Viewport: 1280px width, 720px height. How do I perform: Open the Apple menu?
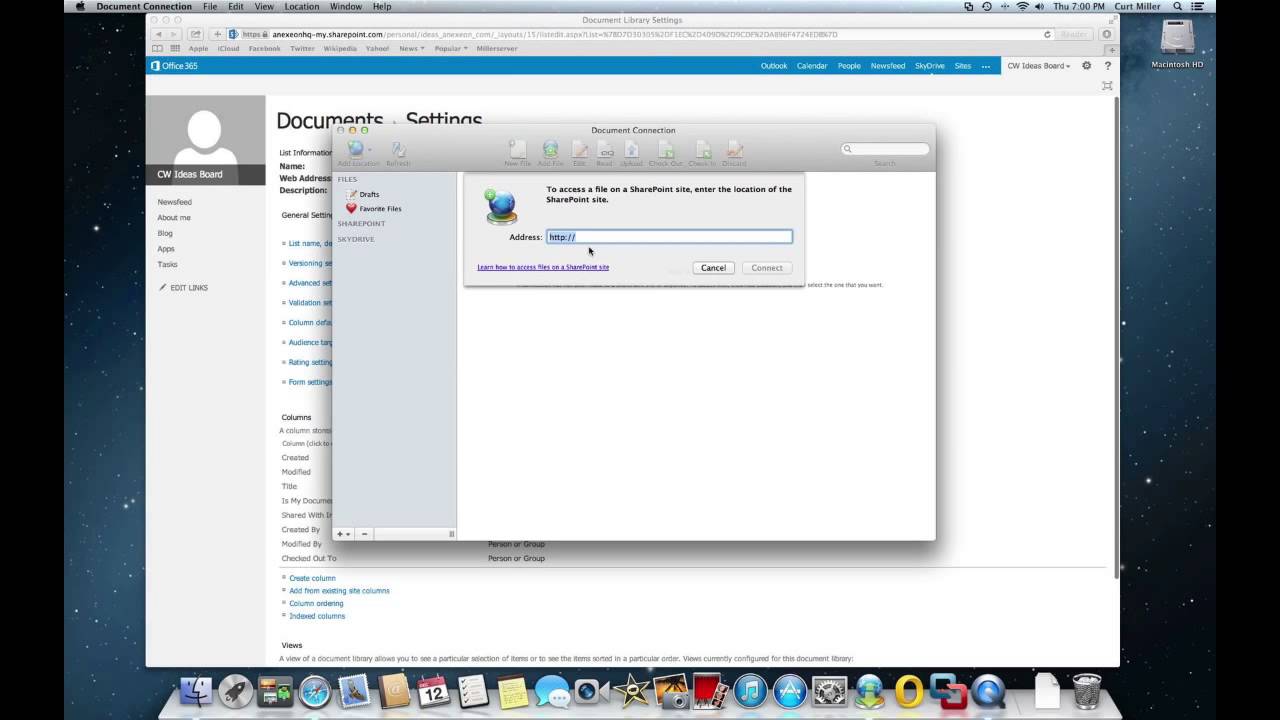81,6
